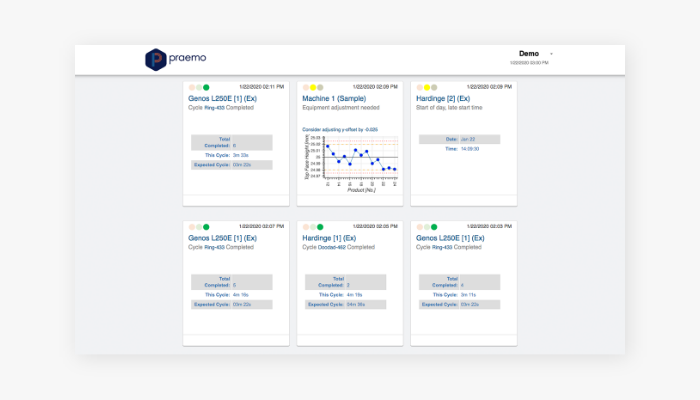
Task: Click the '04m 36s' Expected Cycle value
Action: (x=356, y=304)
